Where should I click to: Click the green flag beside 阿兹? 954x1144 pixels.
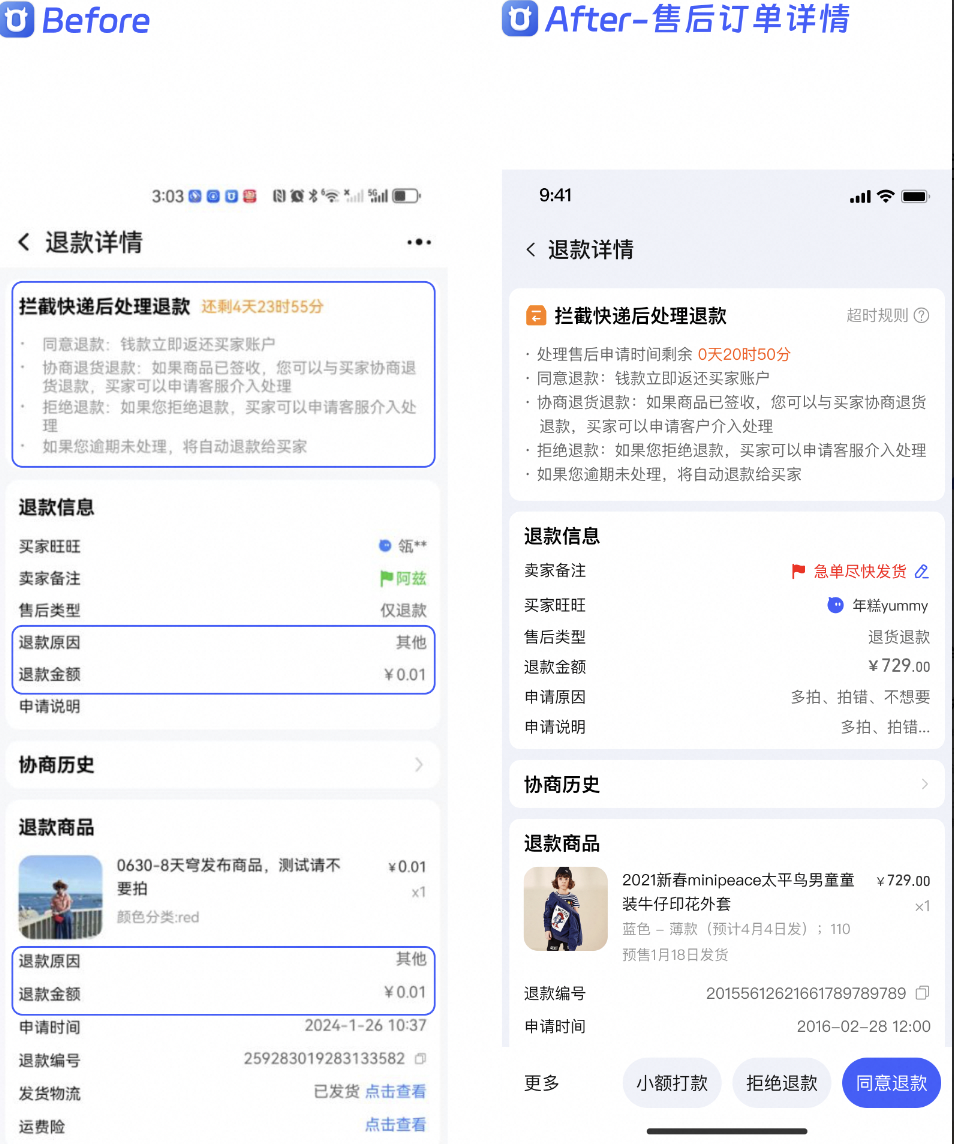click(387, 579)
